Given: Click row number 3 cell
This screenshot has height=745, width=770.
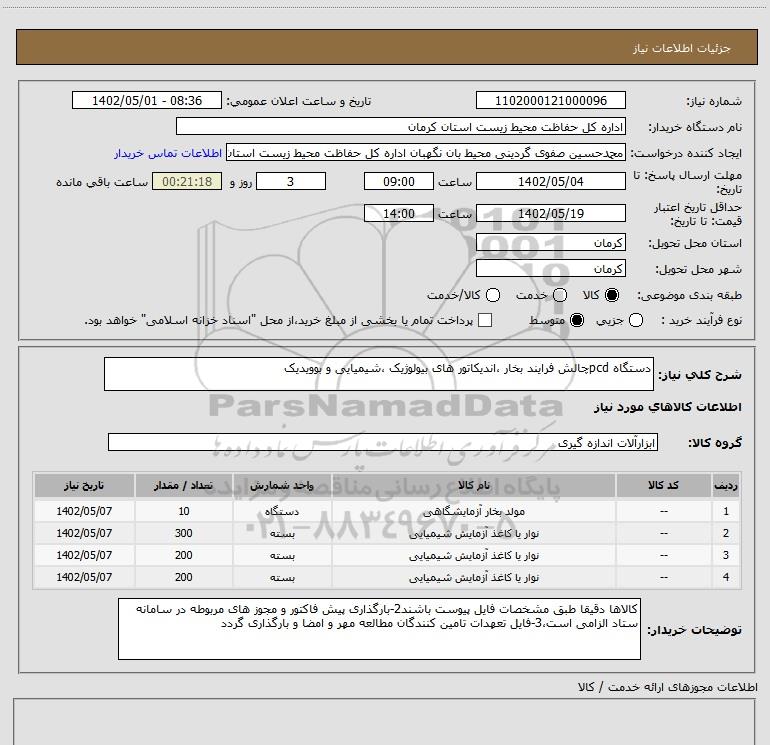Looking at the screenshot, I should [726, 555].
